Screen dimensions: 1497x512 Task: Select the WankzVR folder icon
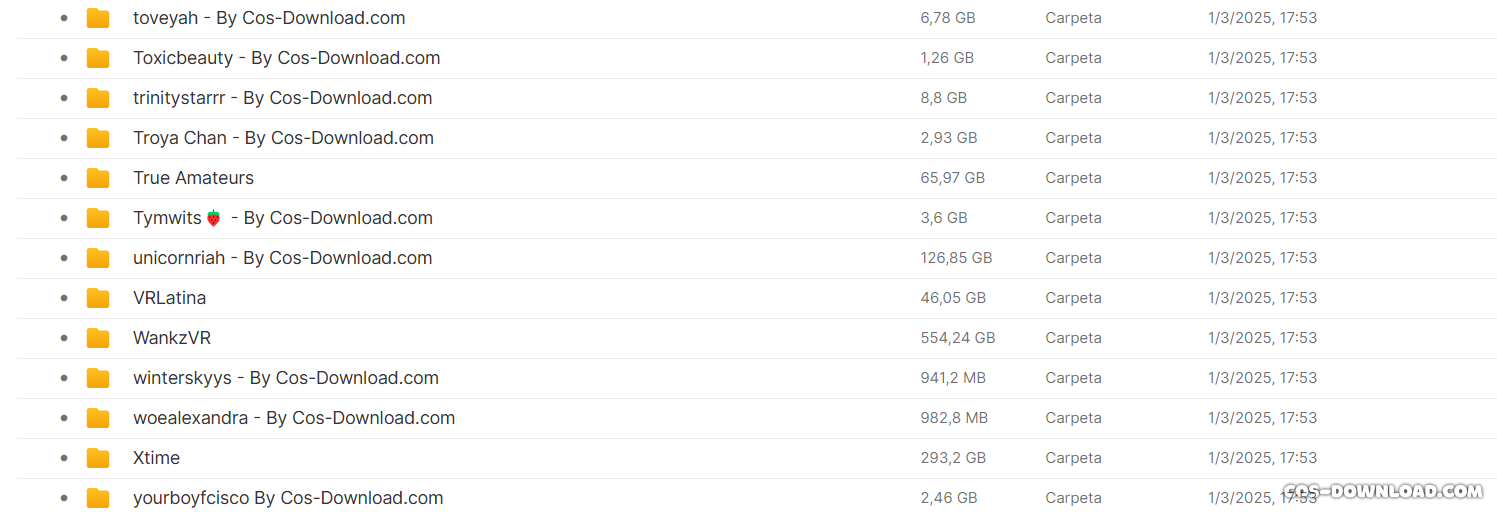[x=98, y=338]
